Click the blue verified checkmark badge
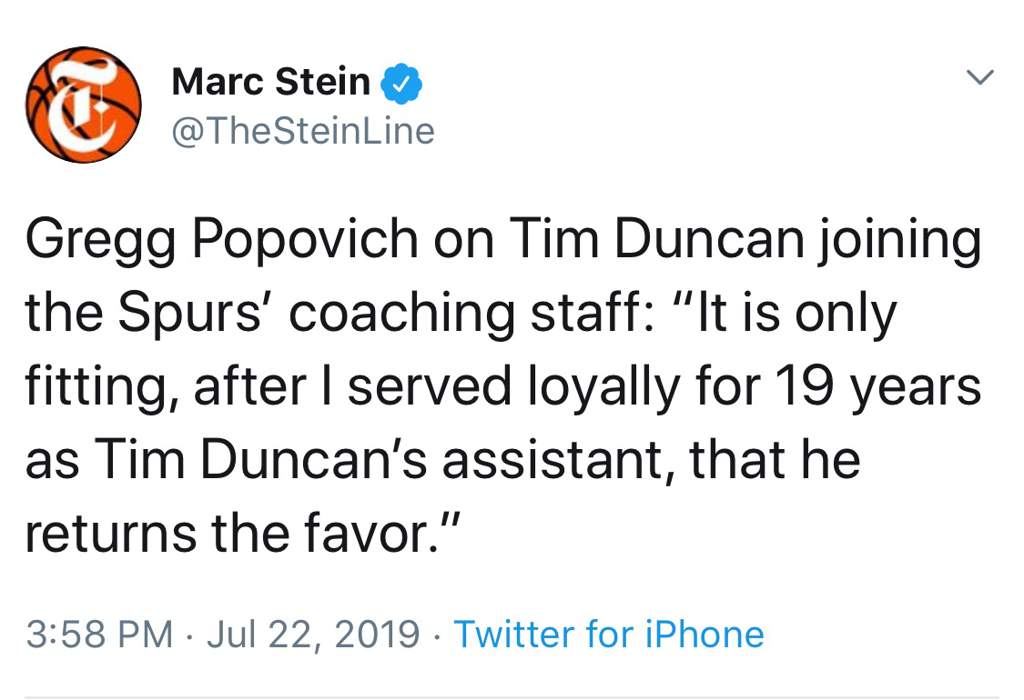Screen dimensions: 1024x700 402,84
